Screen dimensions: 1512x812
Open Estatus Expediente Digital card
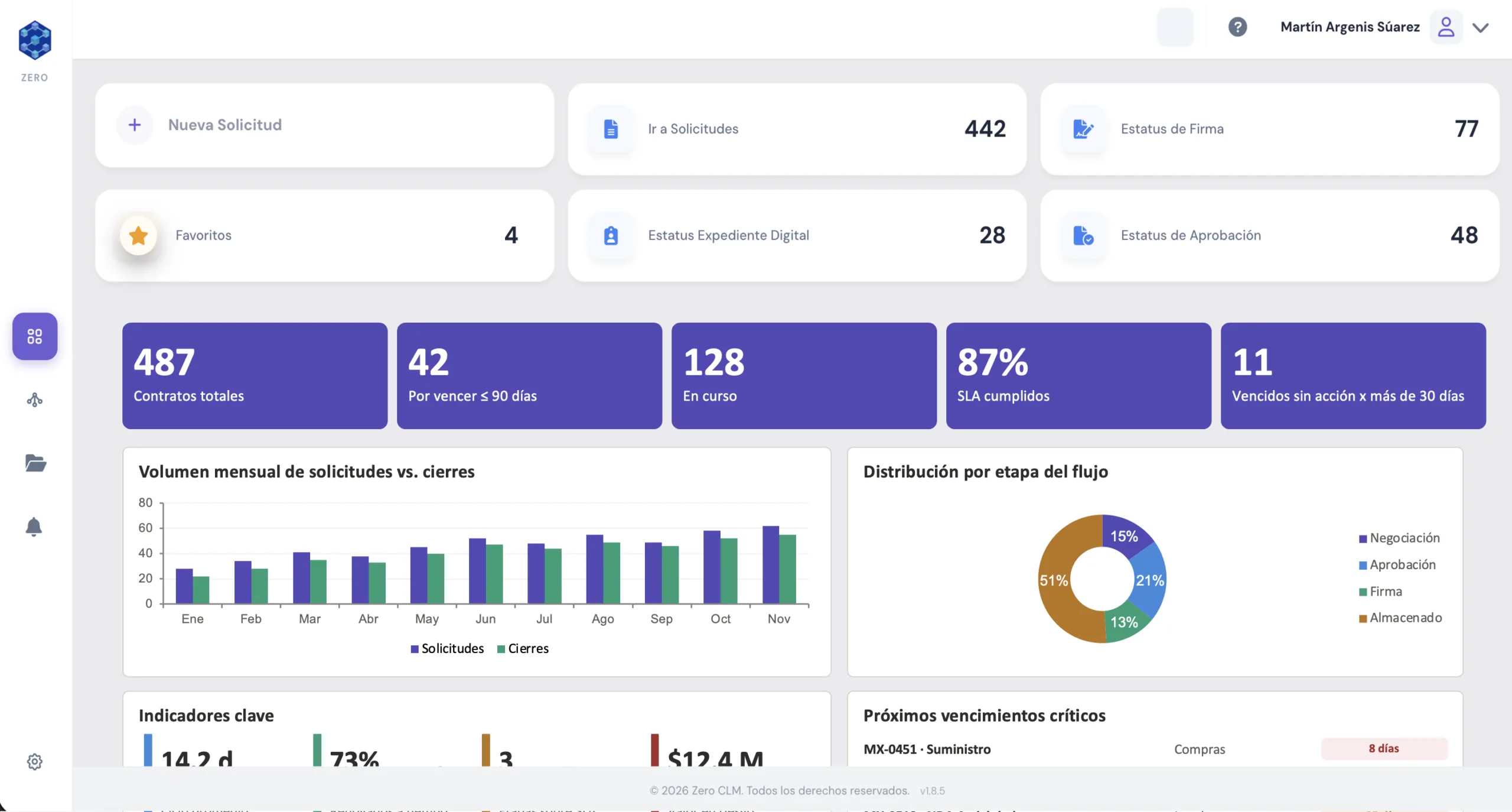click(x=797, y=235)
